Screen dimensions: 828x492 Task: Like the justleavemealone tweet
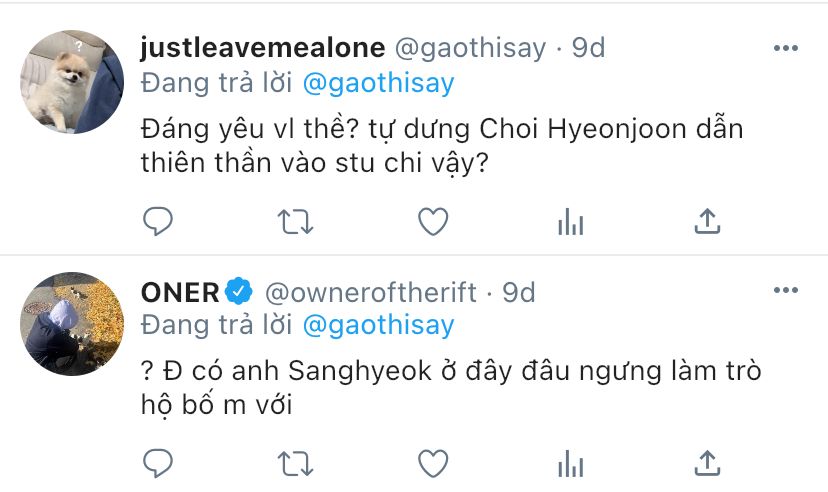pyautogui.click(x=432, y=220)
